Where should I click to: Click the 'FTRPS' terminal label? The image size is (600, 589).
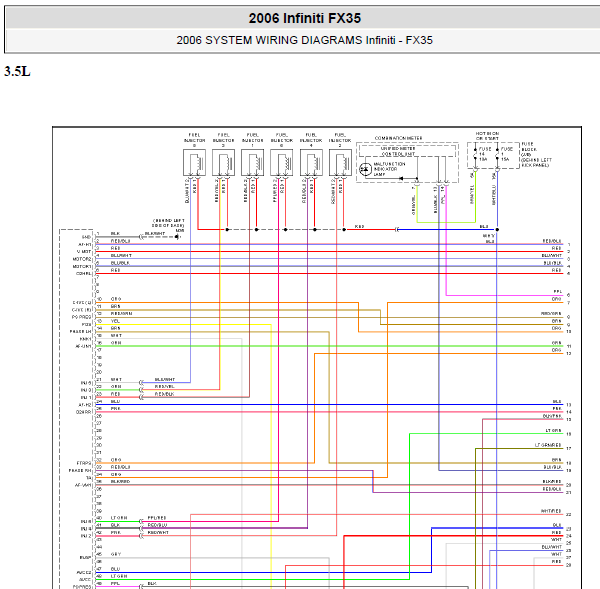click(x=84, y=463)
